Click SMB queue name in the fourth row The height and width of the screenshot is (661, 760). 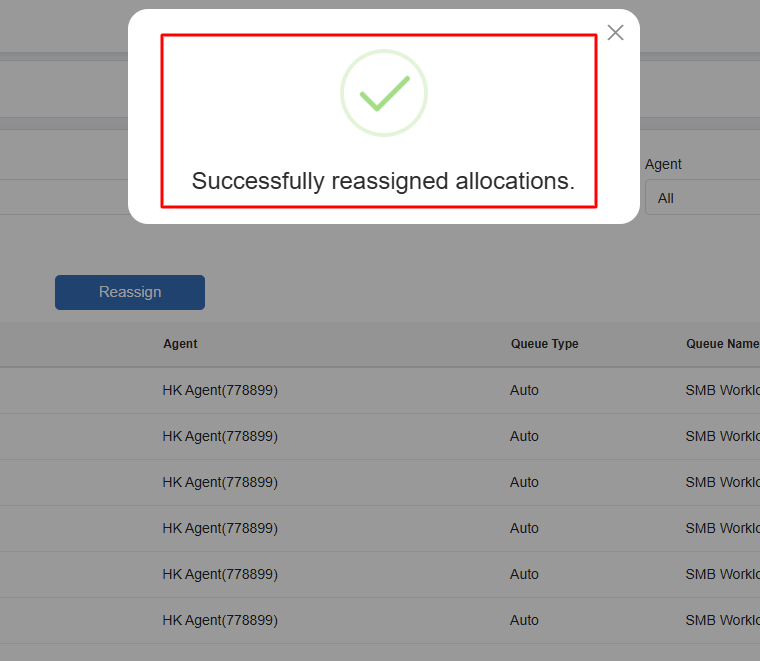pos(722,528)
